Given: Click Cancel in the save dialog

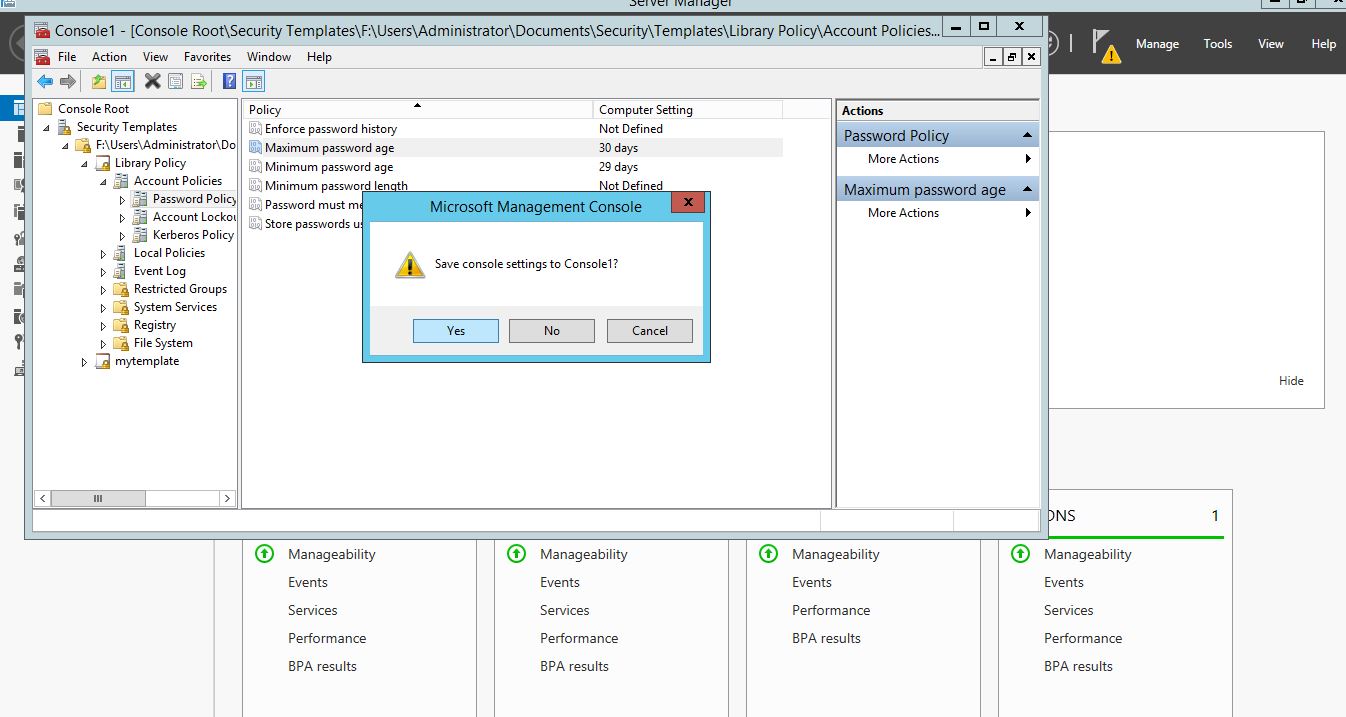Looking at the screenshot, I should pos(650,331).
